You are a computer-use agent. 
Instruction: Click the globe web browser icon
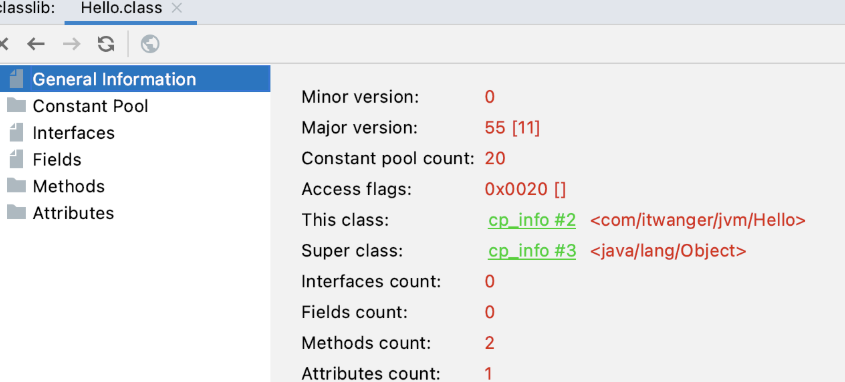coord(150,44)
